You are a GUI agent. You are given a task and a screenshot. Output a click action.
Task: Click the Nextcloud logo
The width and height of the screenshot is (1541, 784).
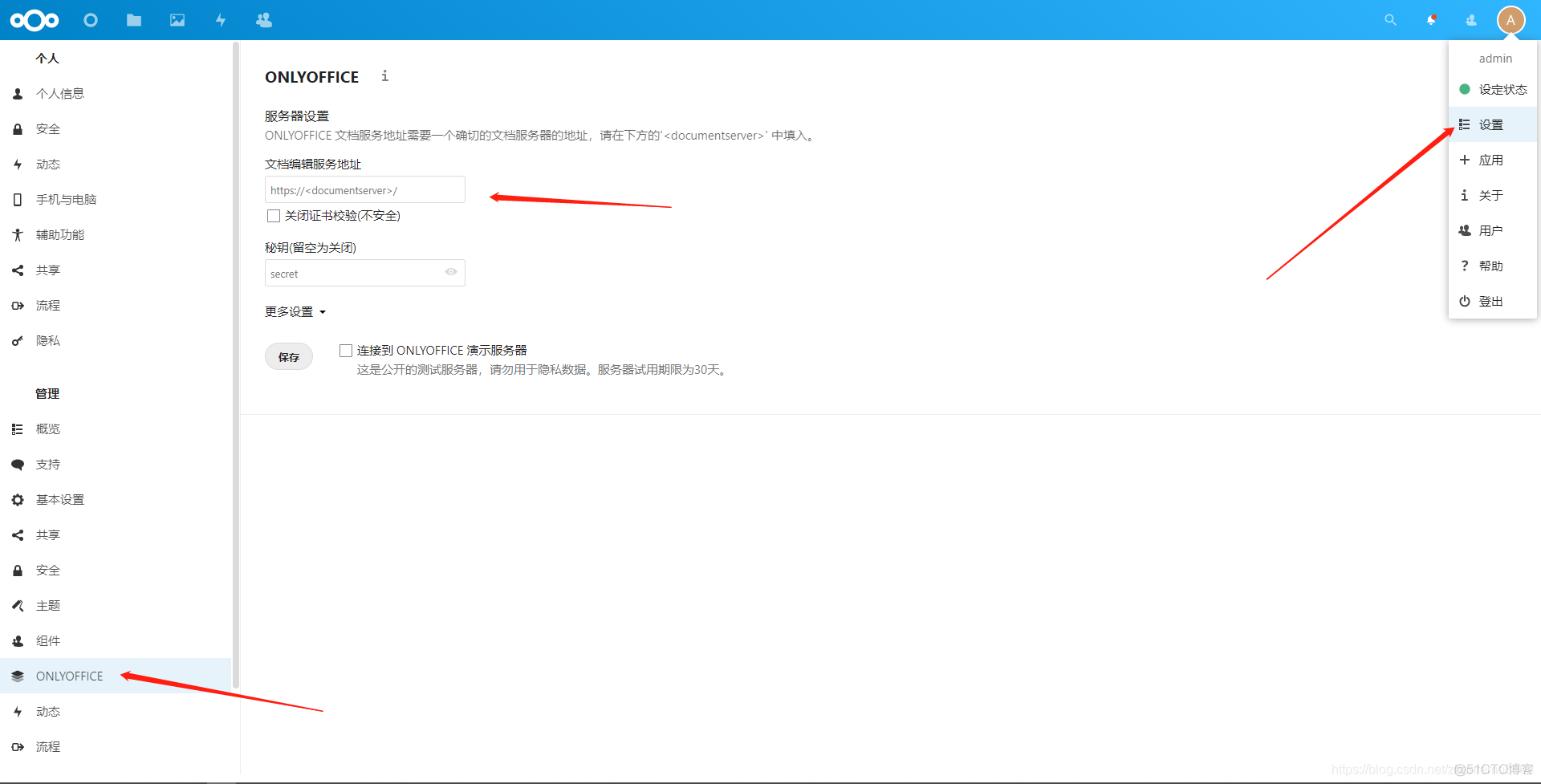click(x=35, y=20)
